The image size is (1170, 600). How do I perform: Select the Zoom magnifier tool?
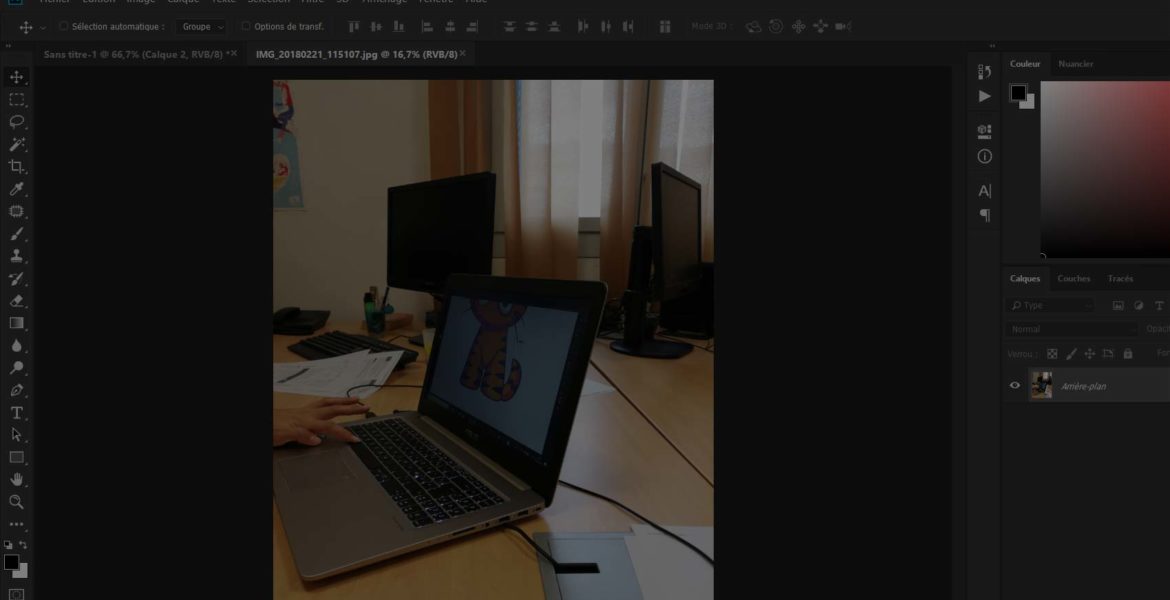click(x=17, y=502)
